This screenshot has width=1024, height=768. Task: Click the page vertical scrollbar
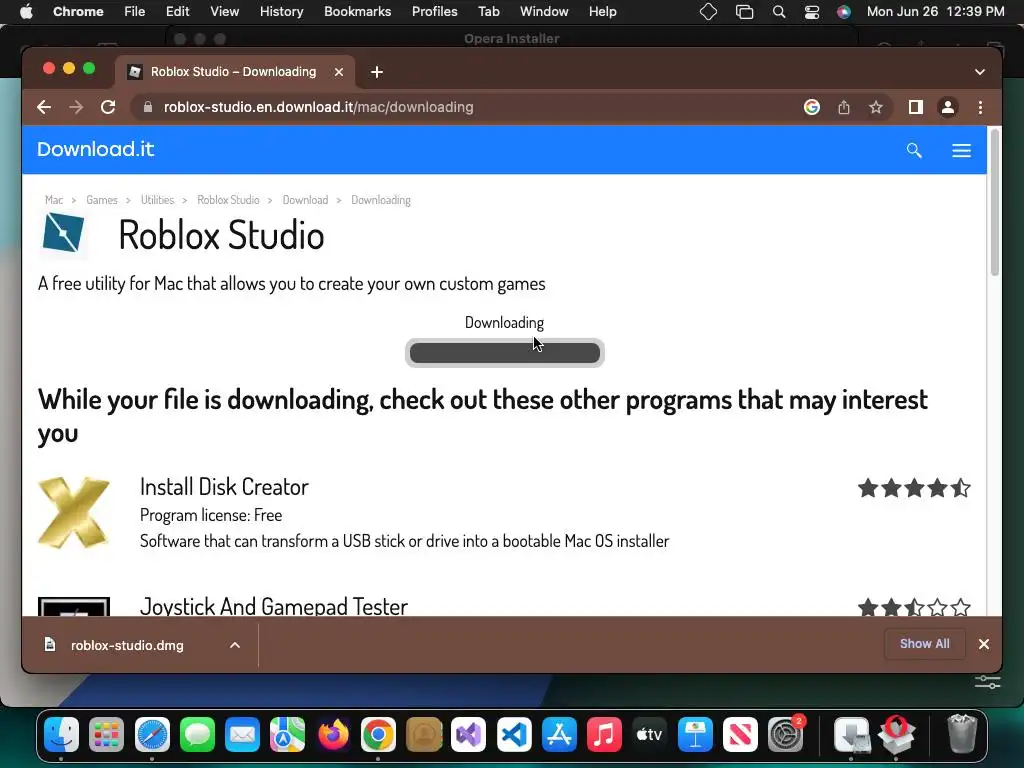point(995,202)
